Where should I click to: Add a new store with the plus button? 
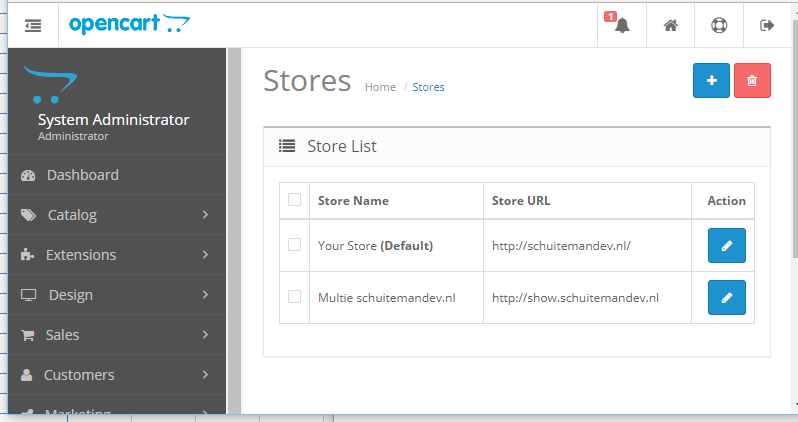(711, 80)
